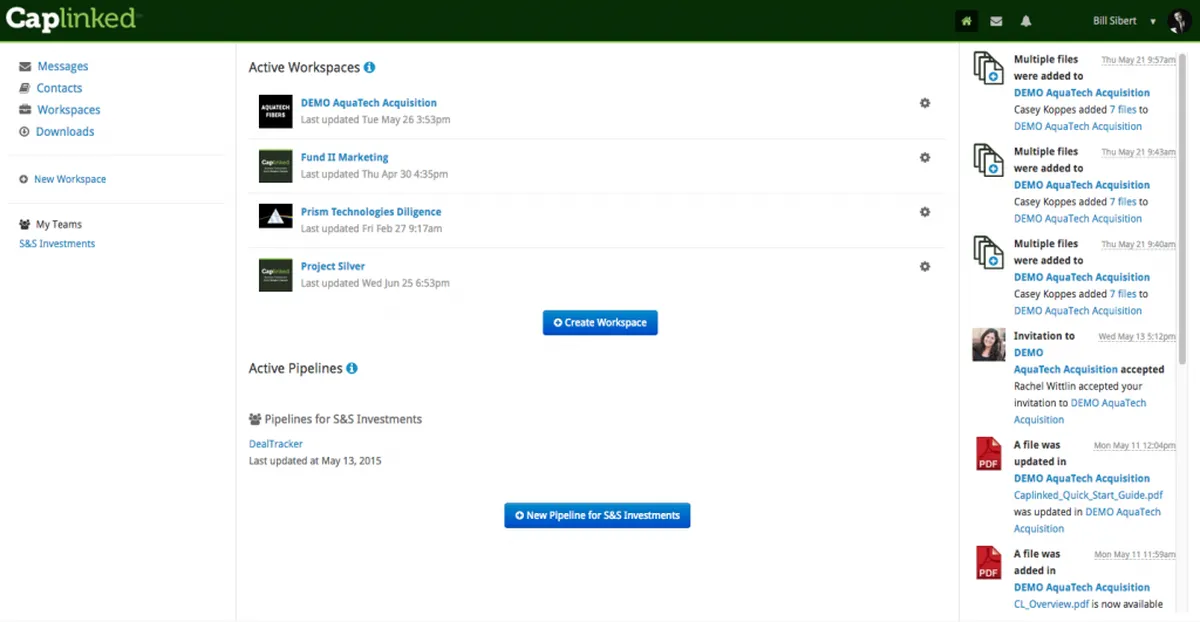The image size is (1200, 622).
Task: Click the Fund II Marketing thumbnail
Action: point(275,166)
